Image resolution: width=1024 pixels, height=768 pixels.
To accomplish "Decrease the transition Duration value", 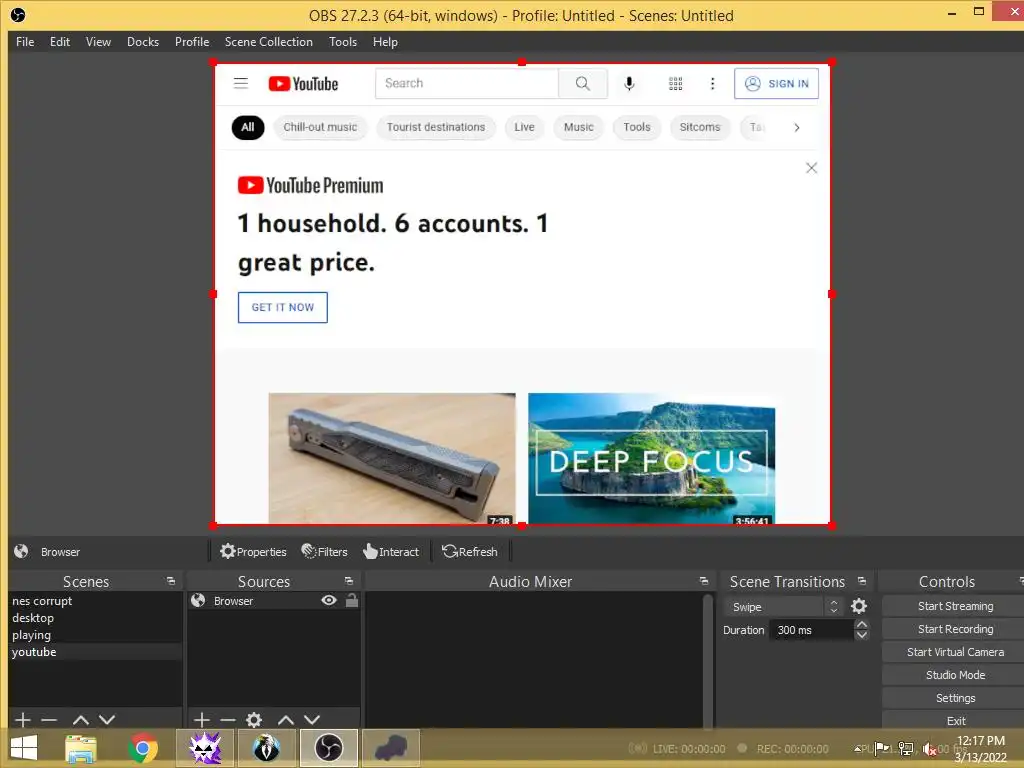I will tap(861, 635).
